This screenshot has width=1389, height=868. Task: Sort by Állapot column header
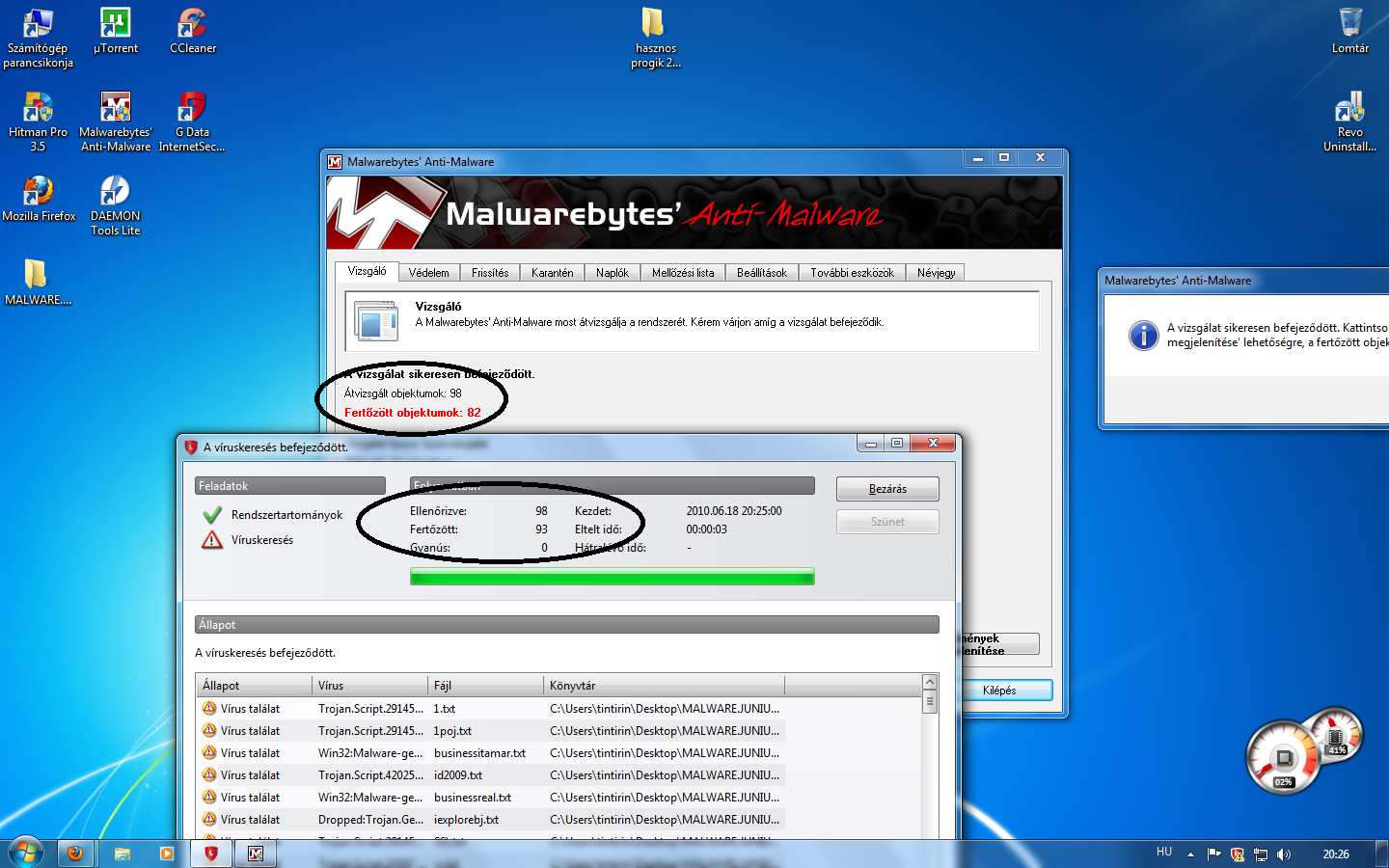(x=255, y=686)
